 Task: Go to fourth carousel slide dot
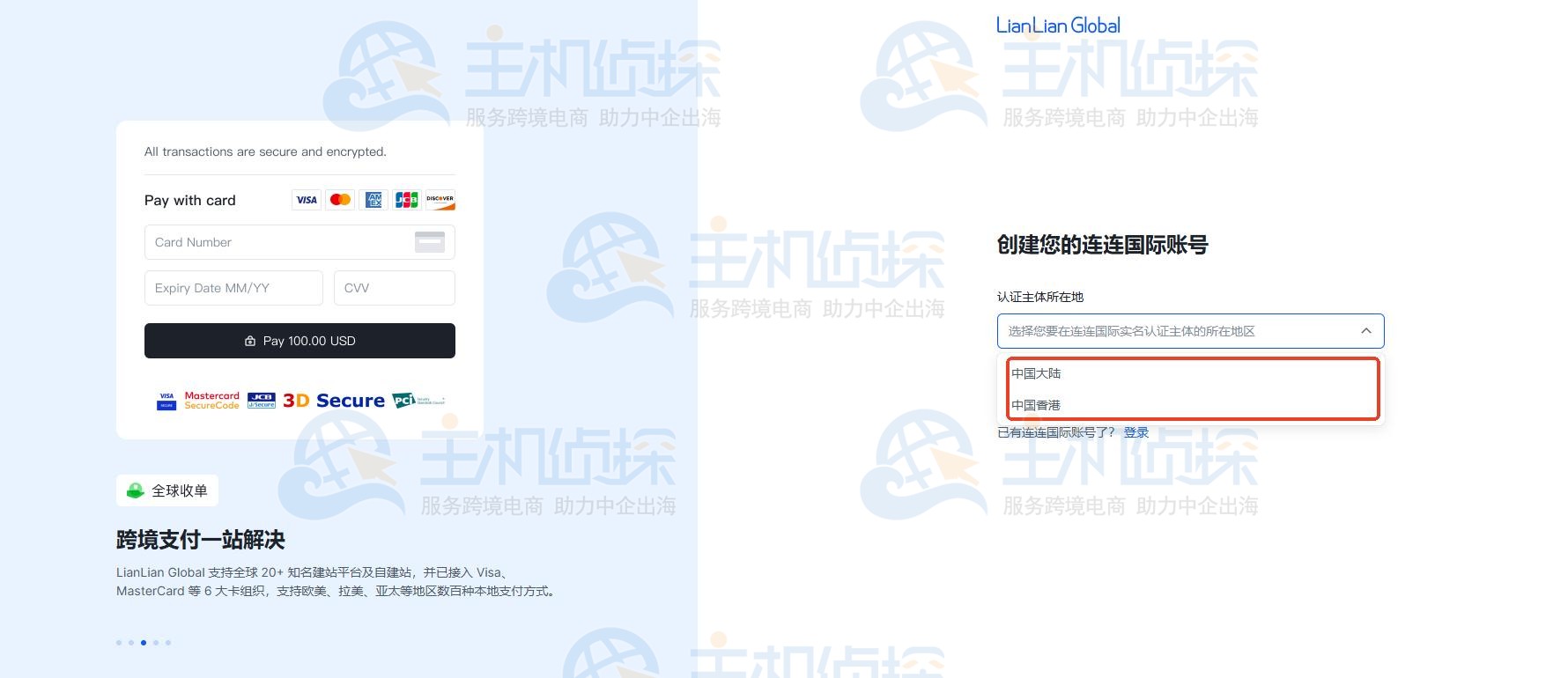[156, 643]
